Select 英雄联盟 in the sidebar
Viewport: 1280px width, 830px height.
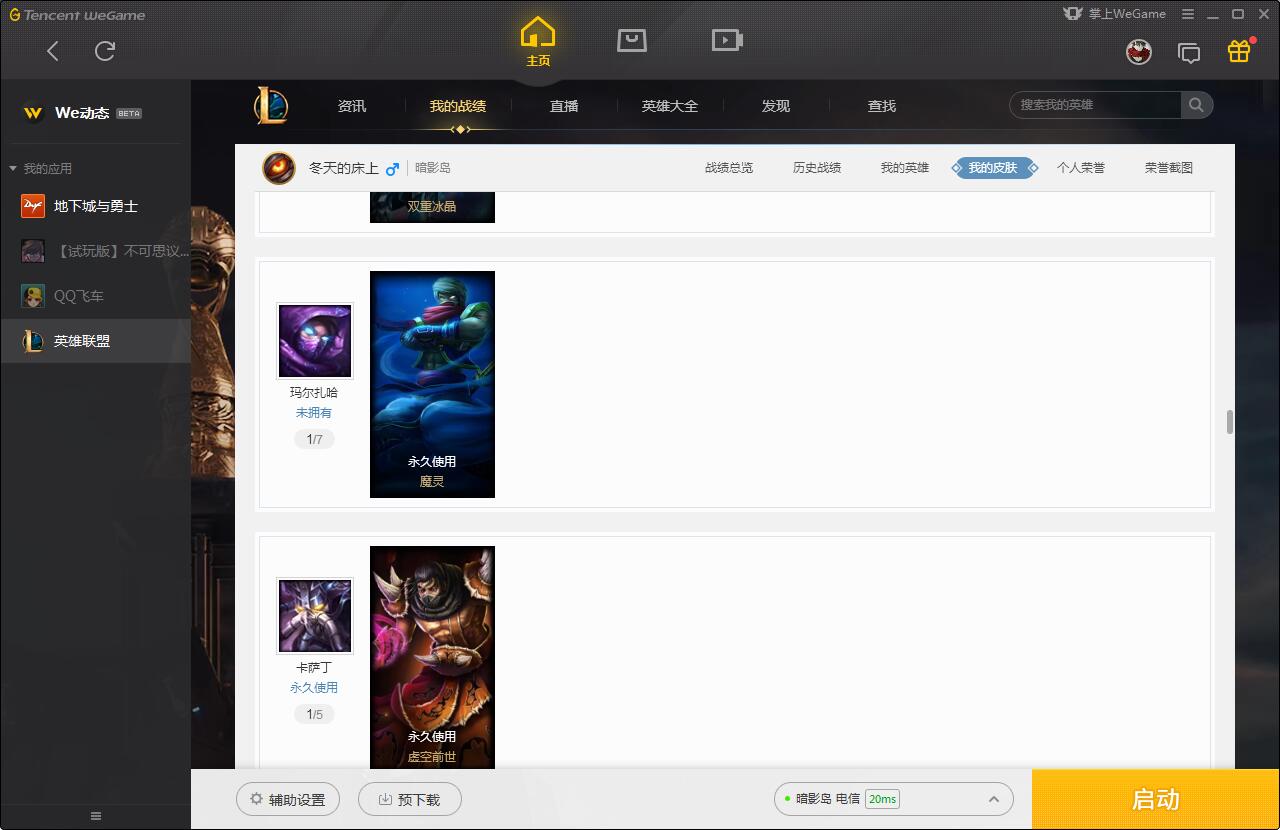pos(95,341)
